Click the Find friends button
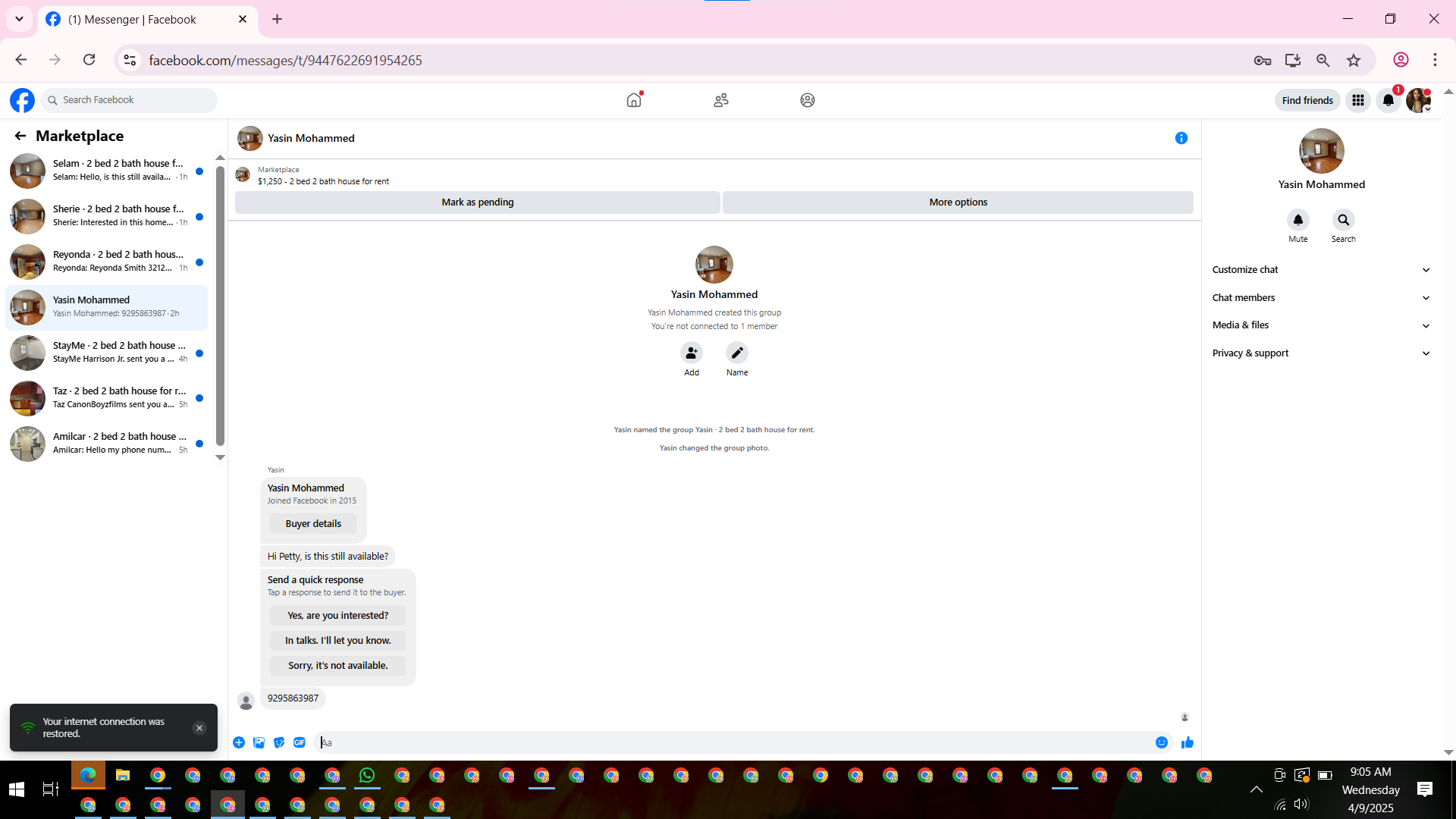 pyautogui.click(x=1307, y=100)
